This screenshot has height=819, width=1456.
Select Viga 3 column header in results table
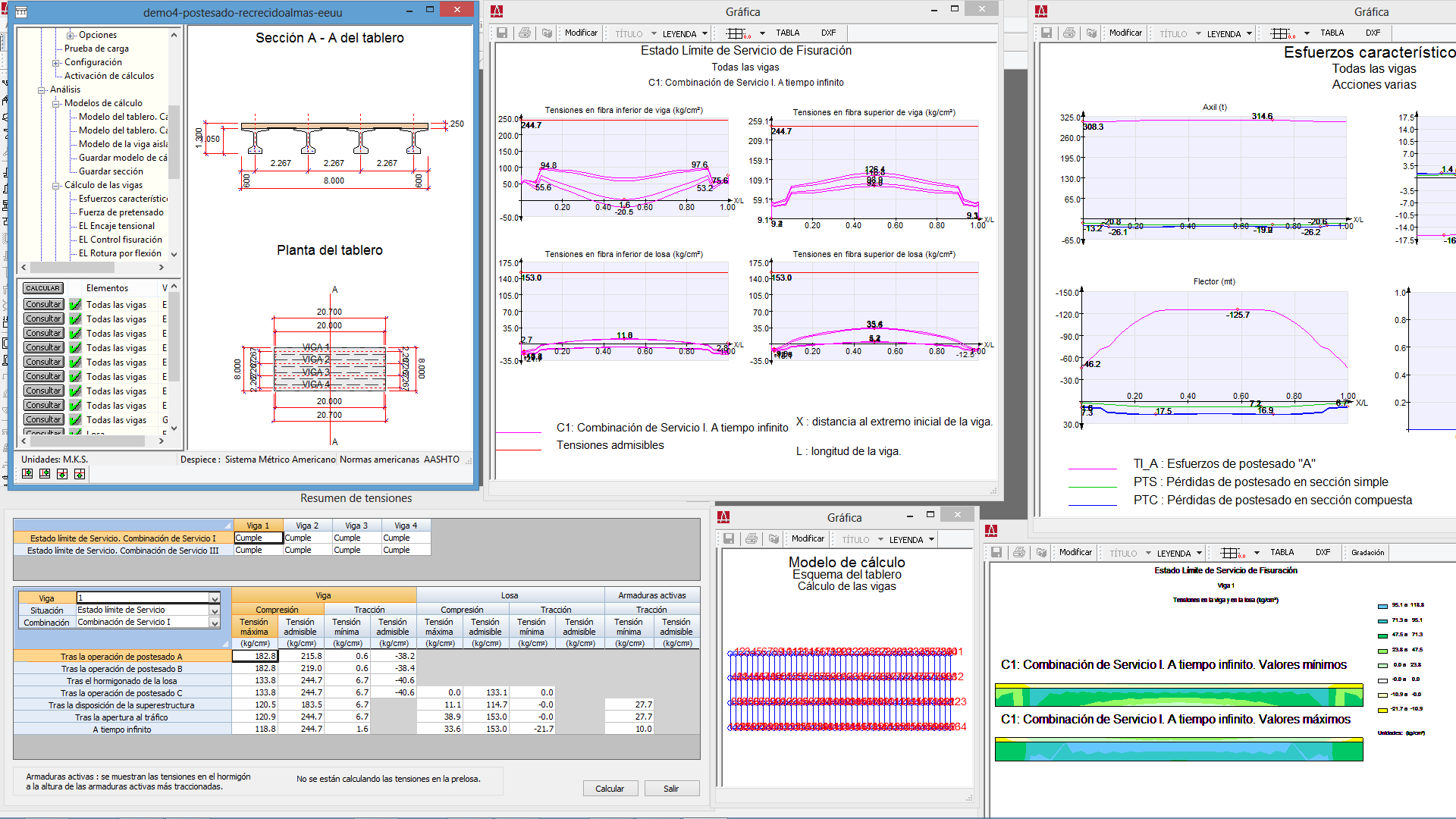pyautogui.click(x=356, y=526)
